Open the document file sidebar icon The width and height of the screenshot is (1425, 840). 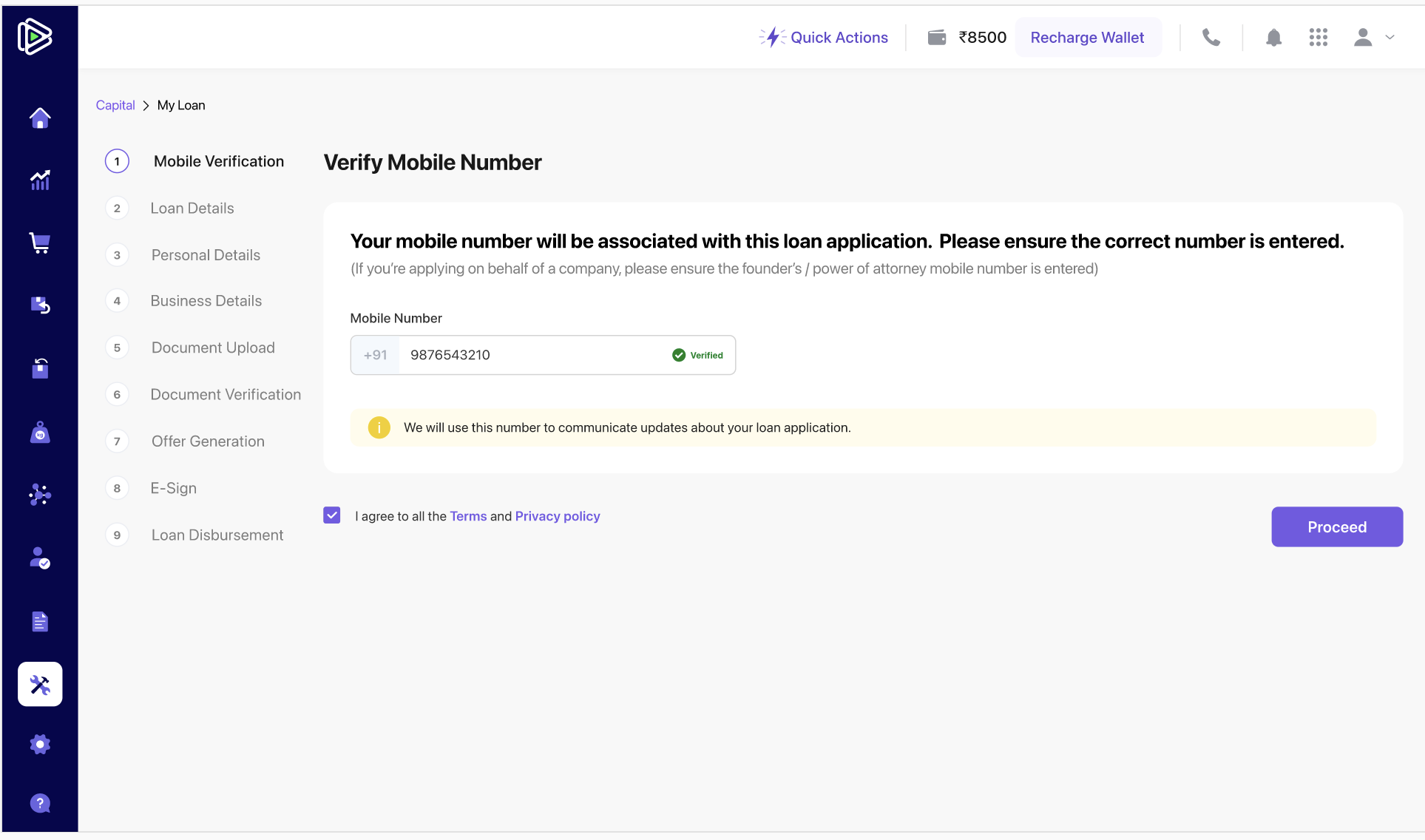coord(40,622)
